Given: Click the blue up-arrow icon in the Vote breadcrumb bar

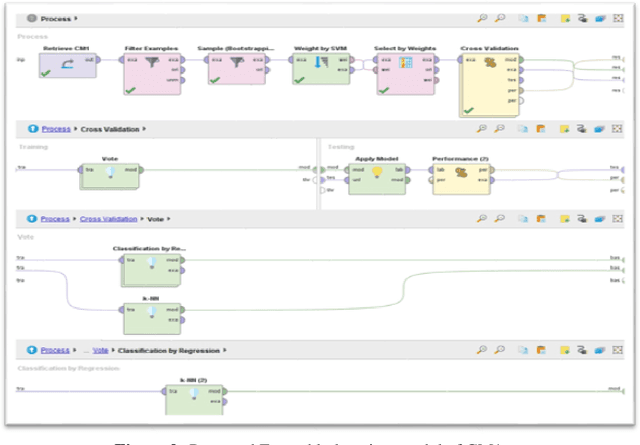Looking at the screenshot, I should tap(32, 218).
